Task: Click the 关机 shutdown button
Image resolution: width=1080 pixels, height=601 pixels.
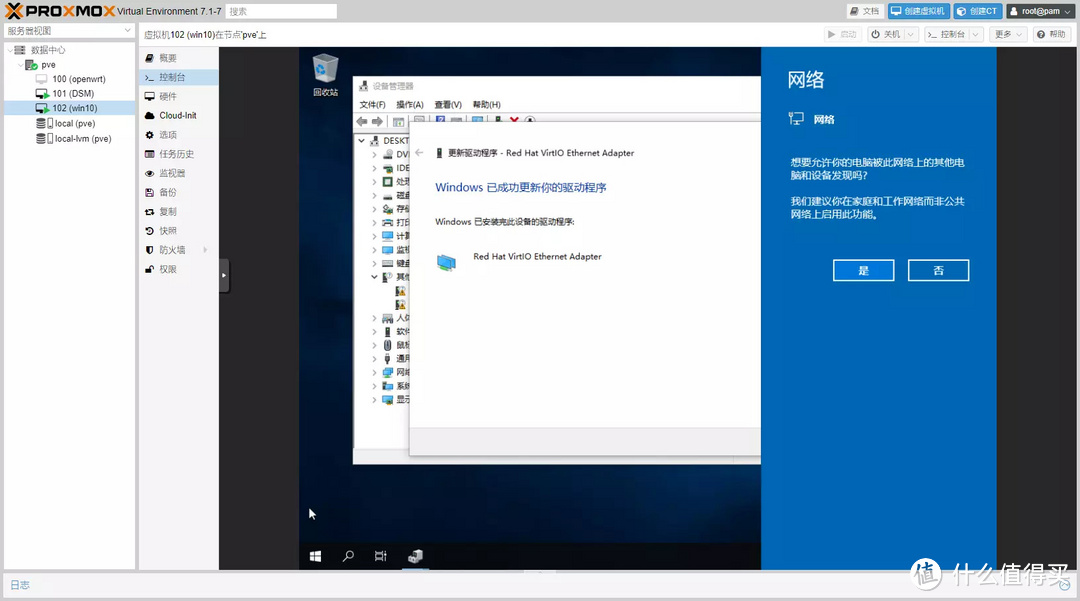Action: coord(885,34)
